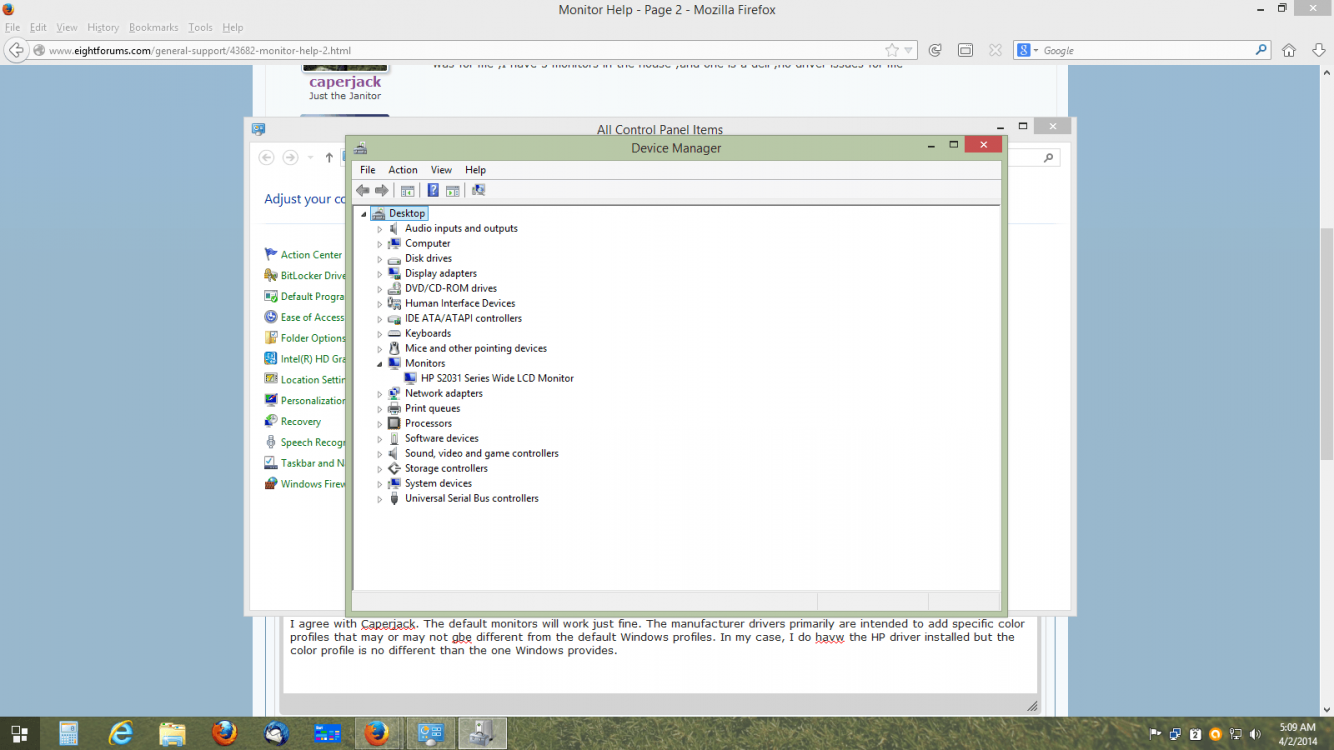The image size is (1334, 750).
Task: Select Universal Serial Bus controllers category
Action: [471, 498]
